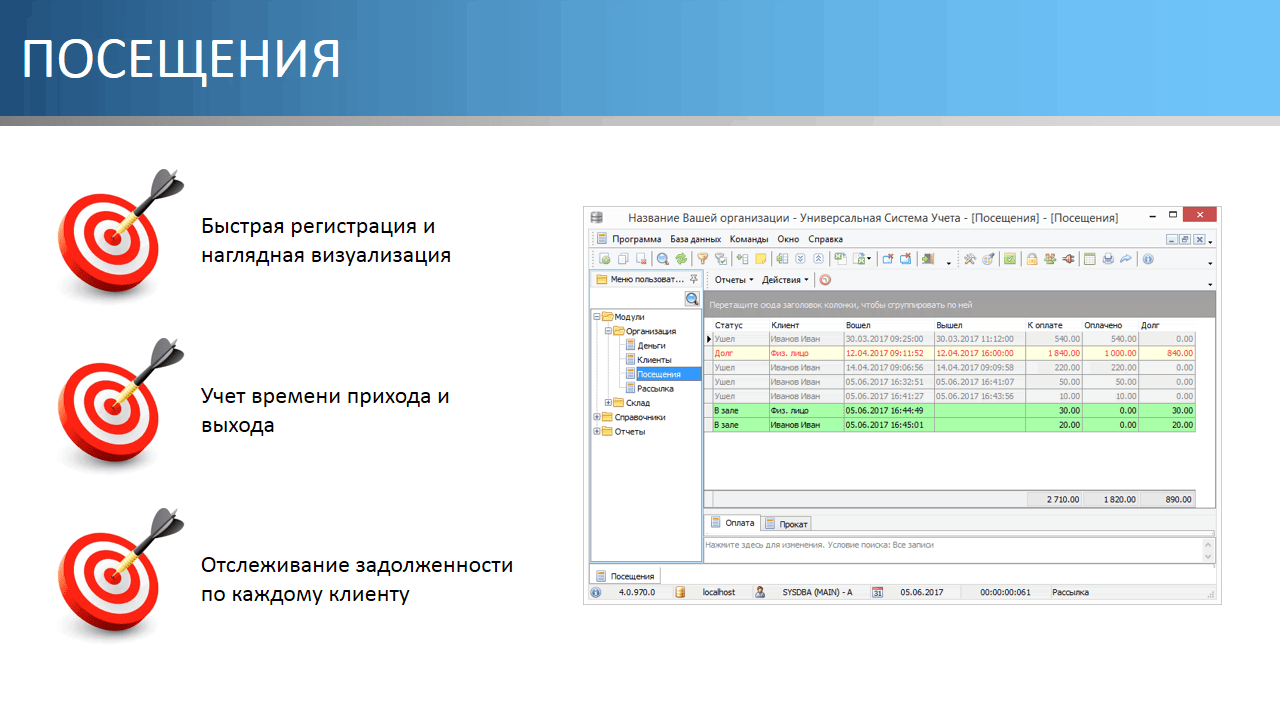Expand the Склад folder node
Viewport: 1280px width, 720px height.
(x=609, y=403)
